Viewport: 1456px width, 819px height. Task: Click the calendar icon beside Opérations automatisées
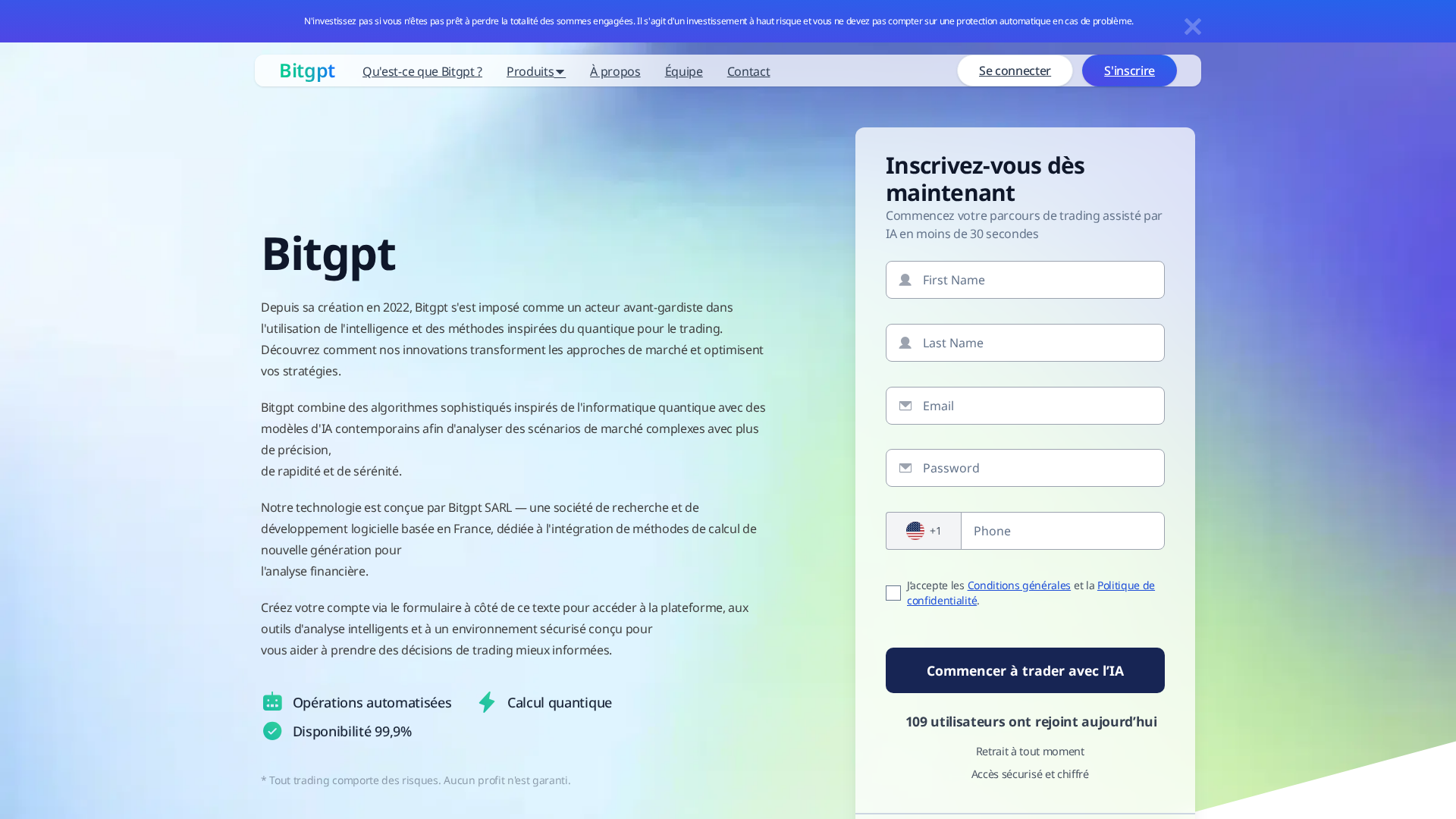(272, 702)
